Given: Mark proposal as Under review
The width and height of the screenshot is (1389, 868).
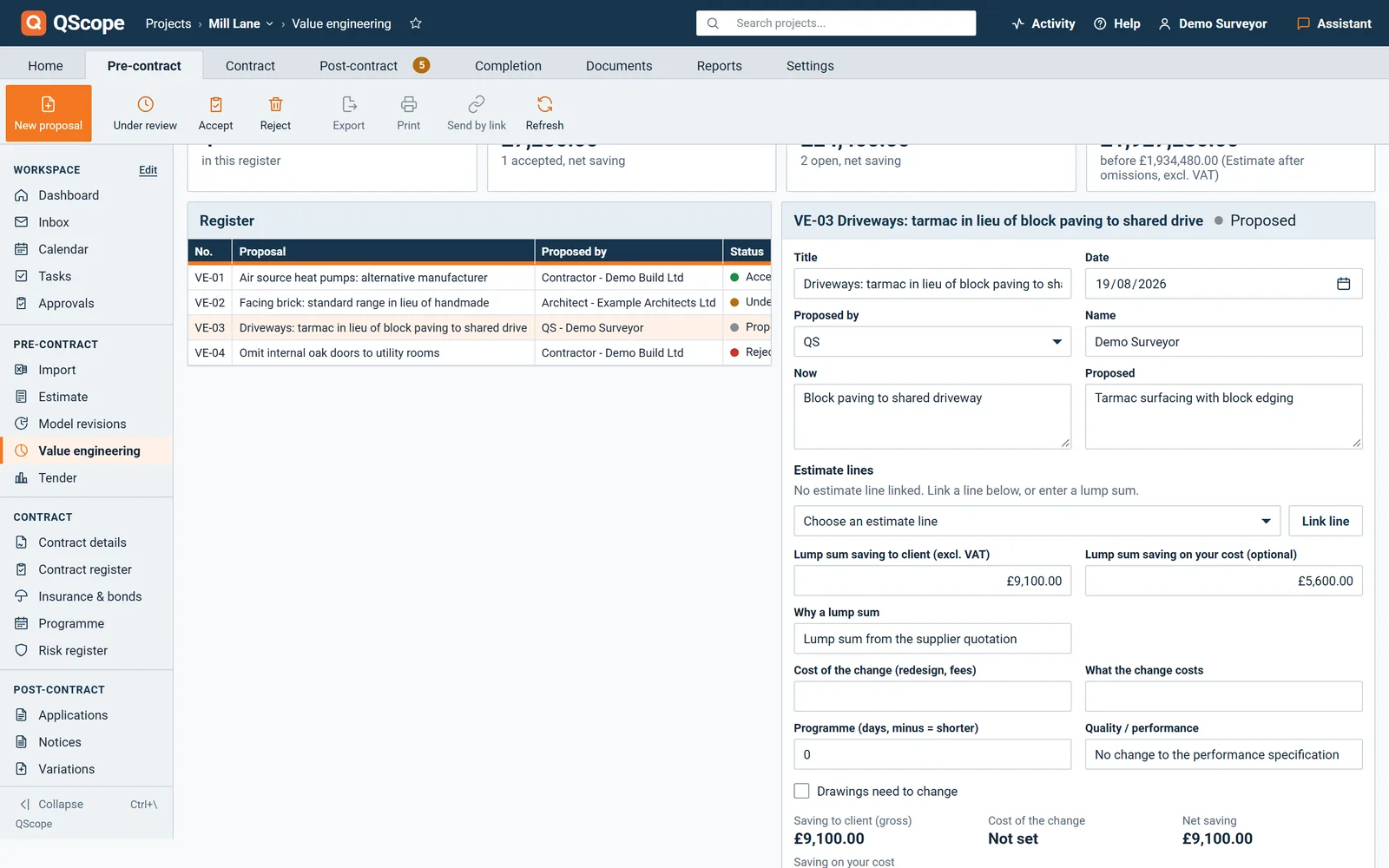Looking at the screenshot, I should (145, 113).
